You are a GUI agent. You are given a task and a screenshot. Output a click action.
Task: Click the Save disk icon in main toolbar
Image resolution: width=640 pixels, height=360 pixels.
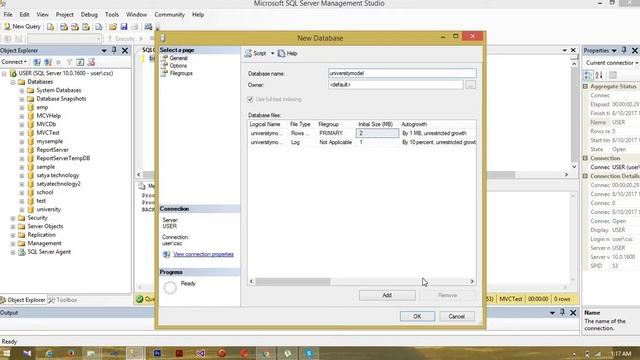pyautogui.click(x=124, y=27)
